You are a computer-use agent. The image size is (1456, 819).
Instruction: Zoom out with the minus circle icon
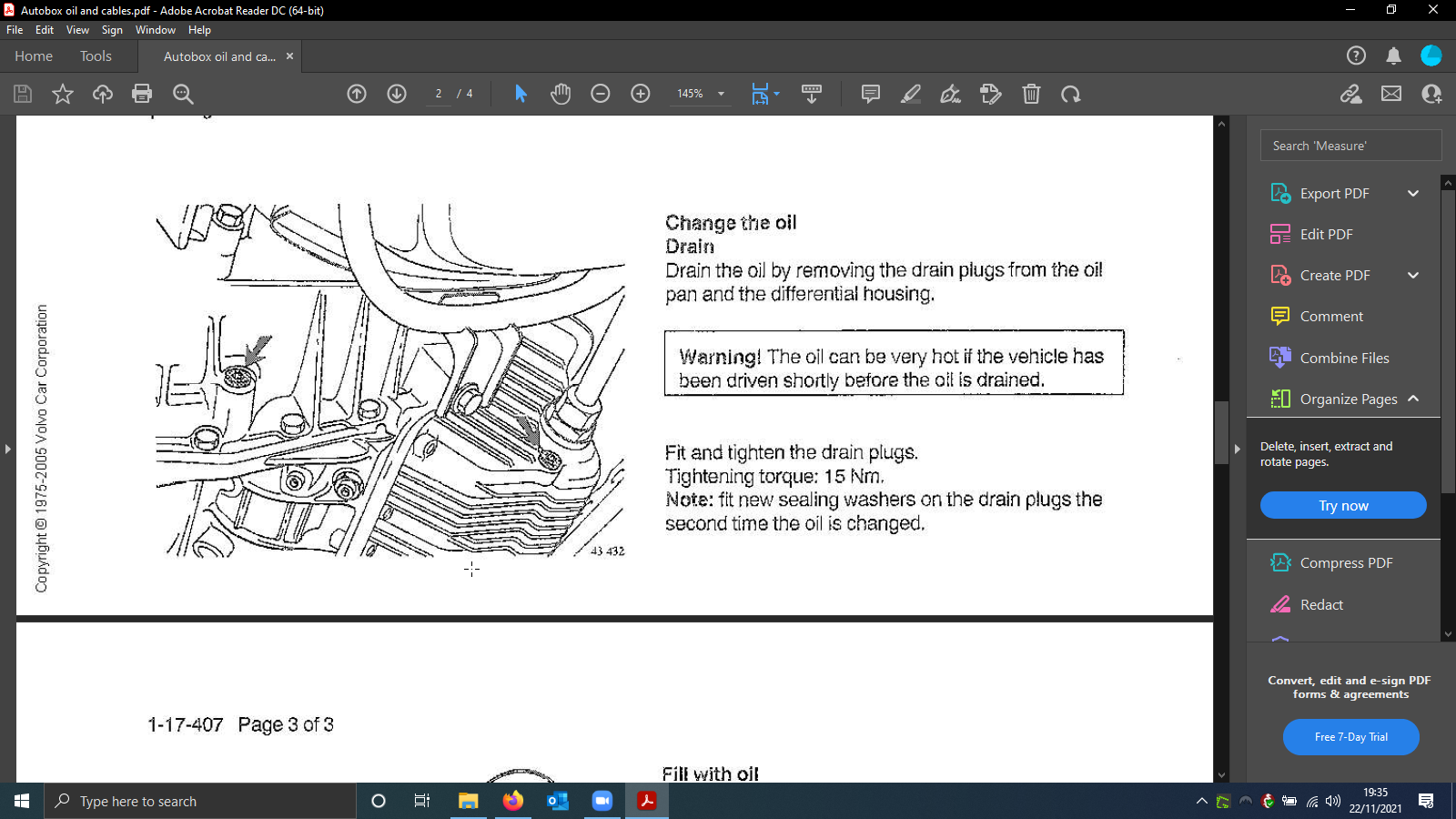point(601,94)
